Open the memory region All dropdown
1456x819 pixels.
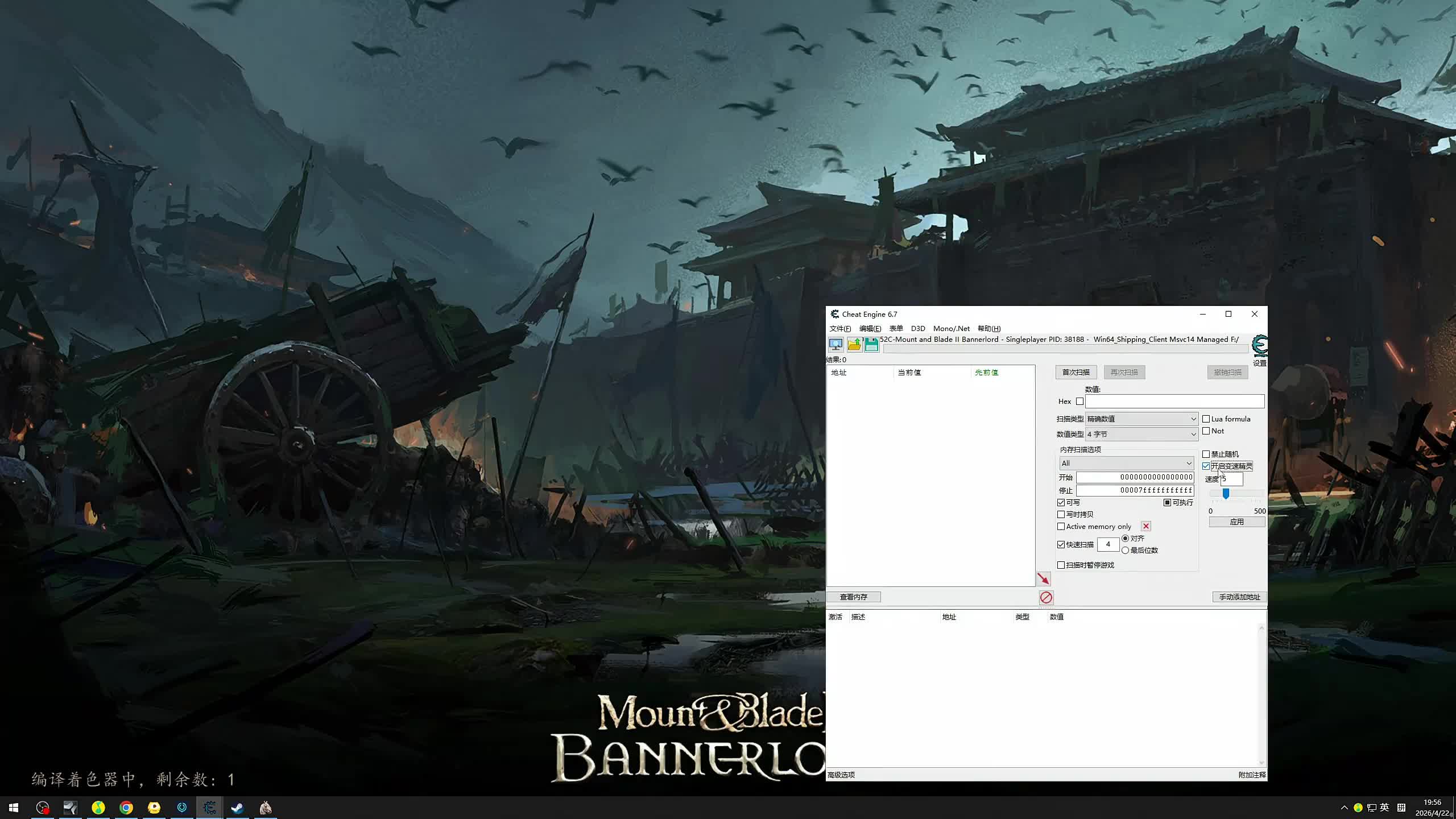1126,464
